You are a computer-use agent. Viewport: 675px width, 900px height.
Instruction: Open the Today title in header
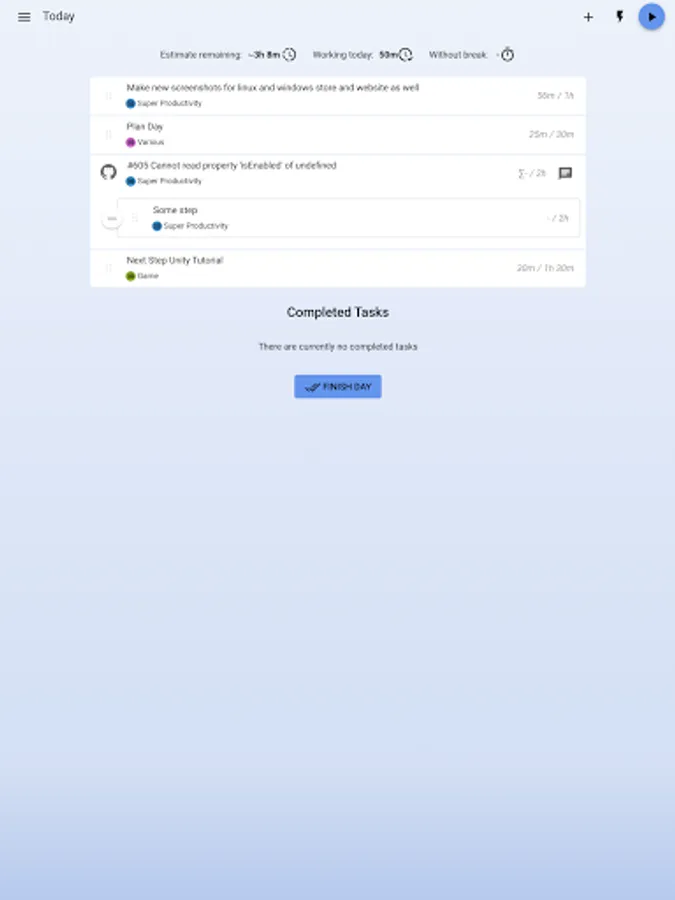(x=59, y=17)
